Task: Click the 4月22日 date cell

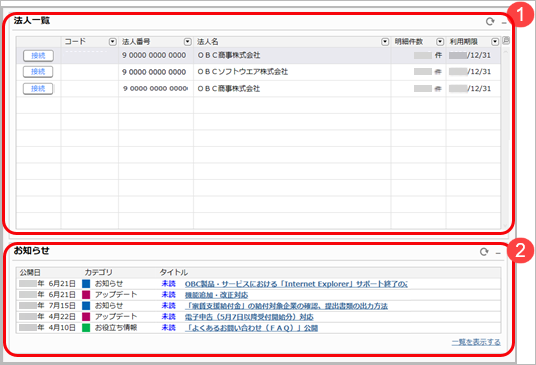Action: coord(47,316)
